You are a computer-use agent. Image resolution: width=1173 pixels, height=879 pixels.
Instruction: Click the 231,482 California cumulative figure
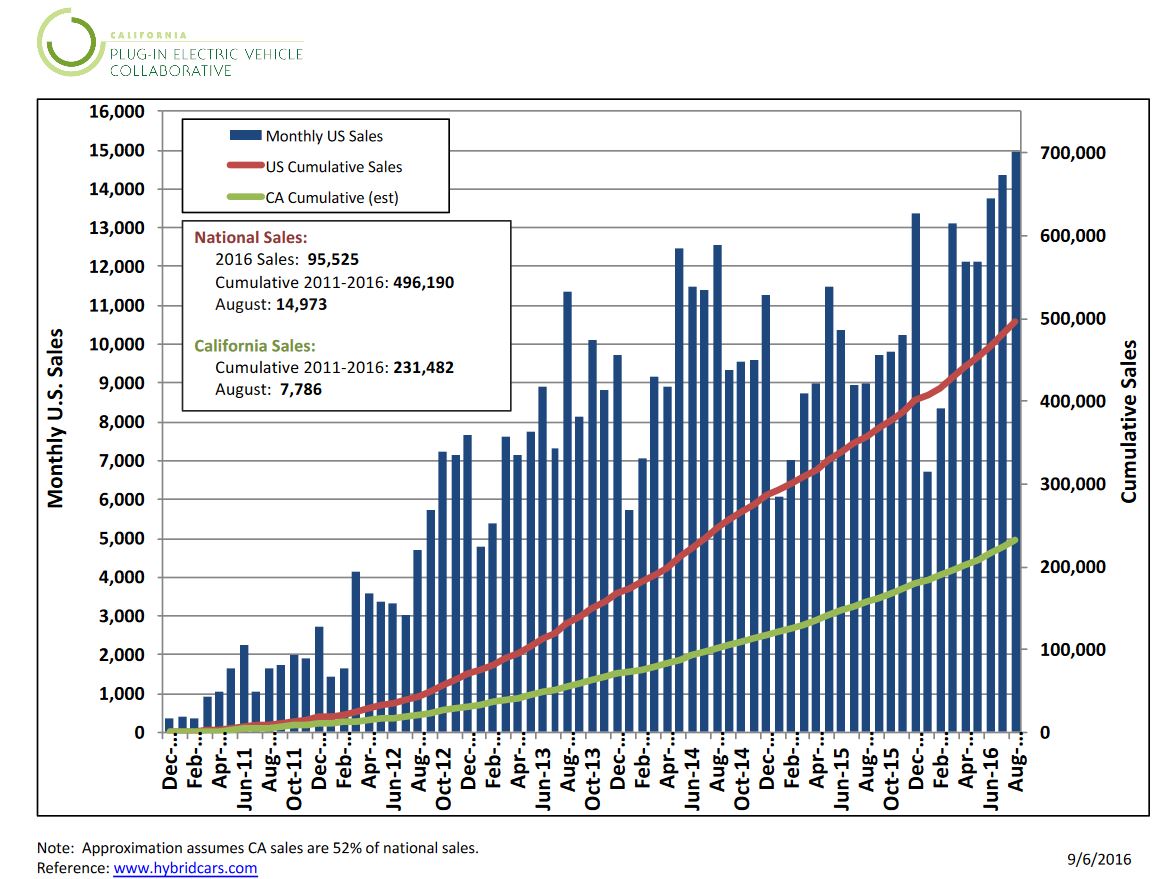[x=421, y=368]
